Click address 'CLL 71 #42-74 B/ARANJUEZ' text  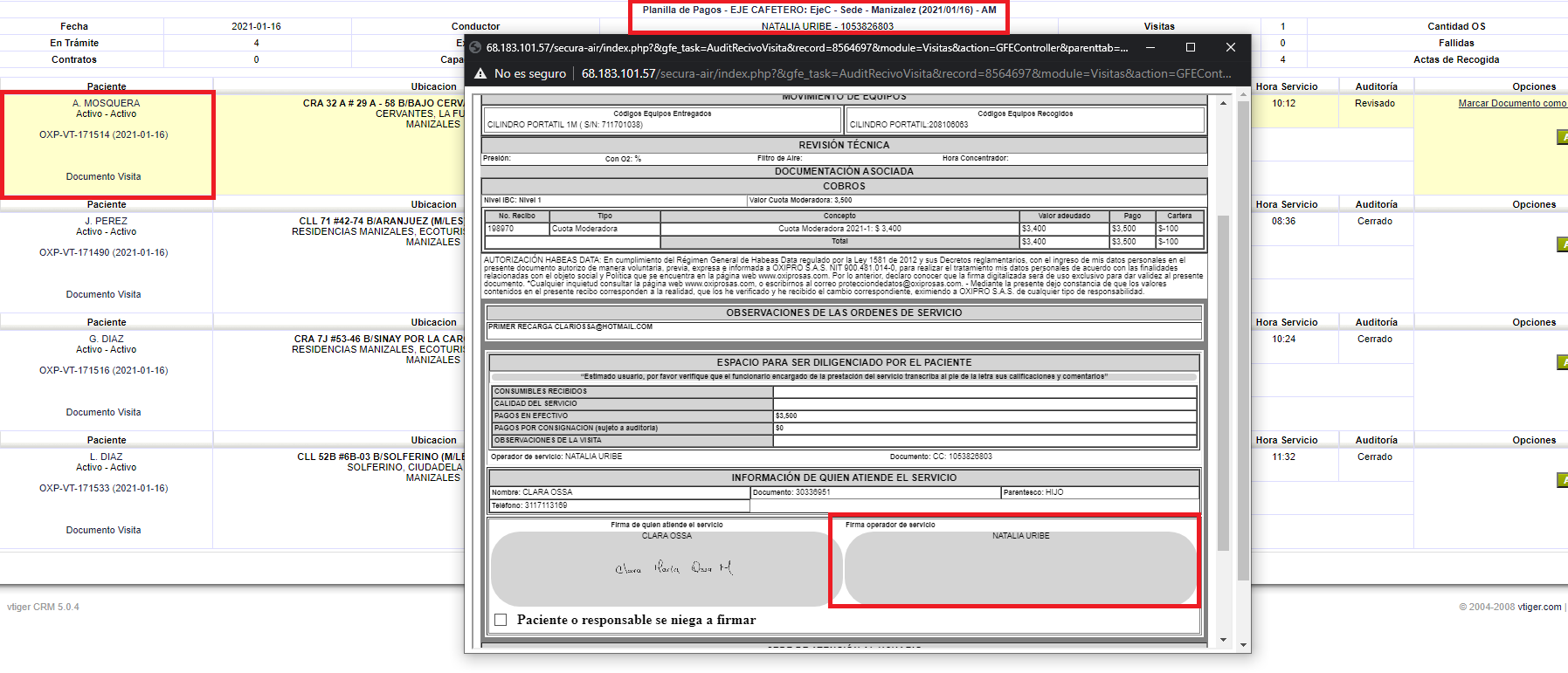coord(382,221)
